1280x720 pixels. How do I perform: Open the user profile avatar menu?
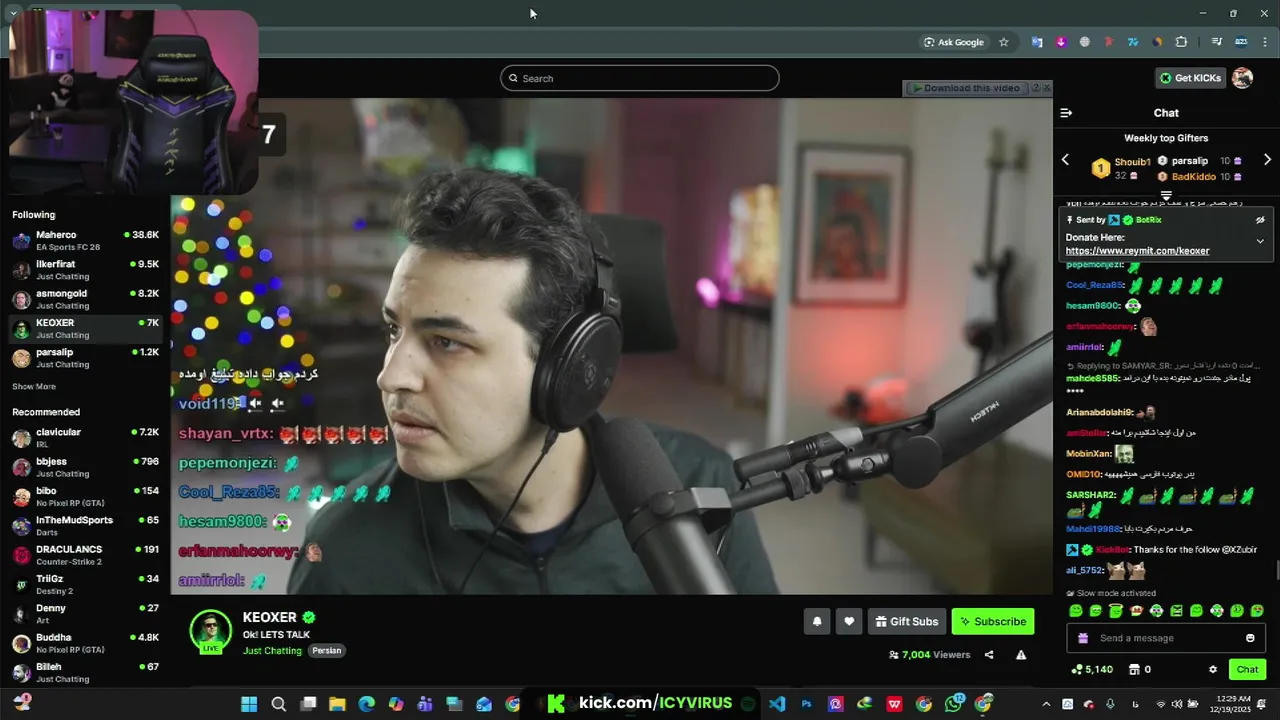coord(1243,78)
